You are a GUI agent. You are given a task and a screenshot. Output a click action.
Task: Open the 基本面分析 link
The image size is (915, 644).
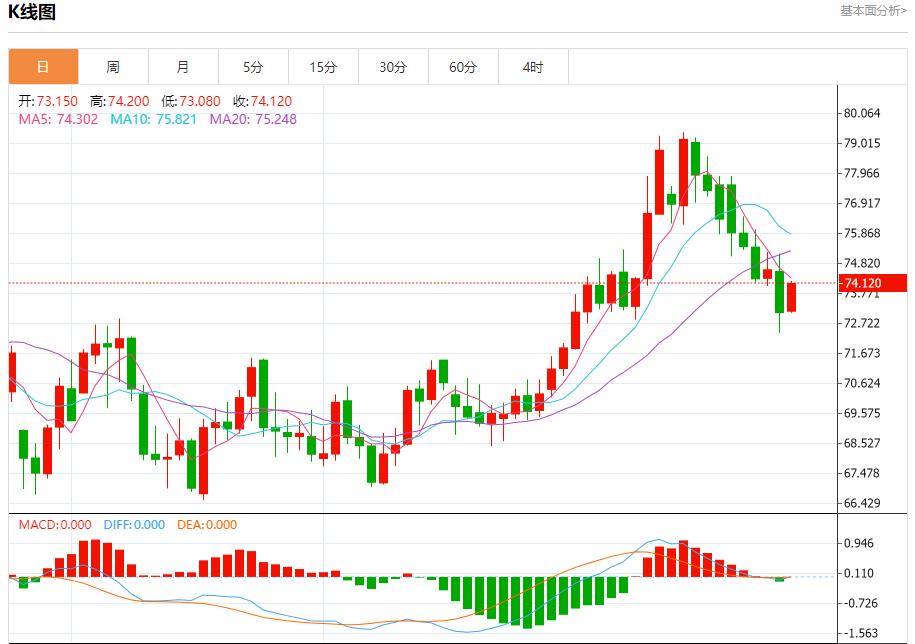point(873,10)
